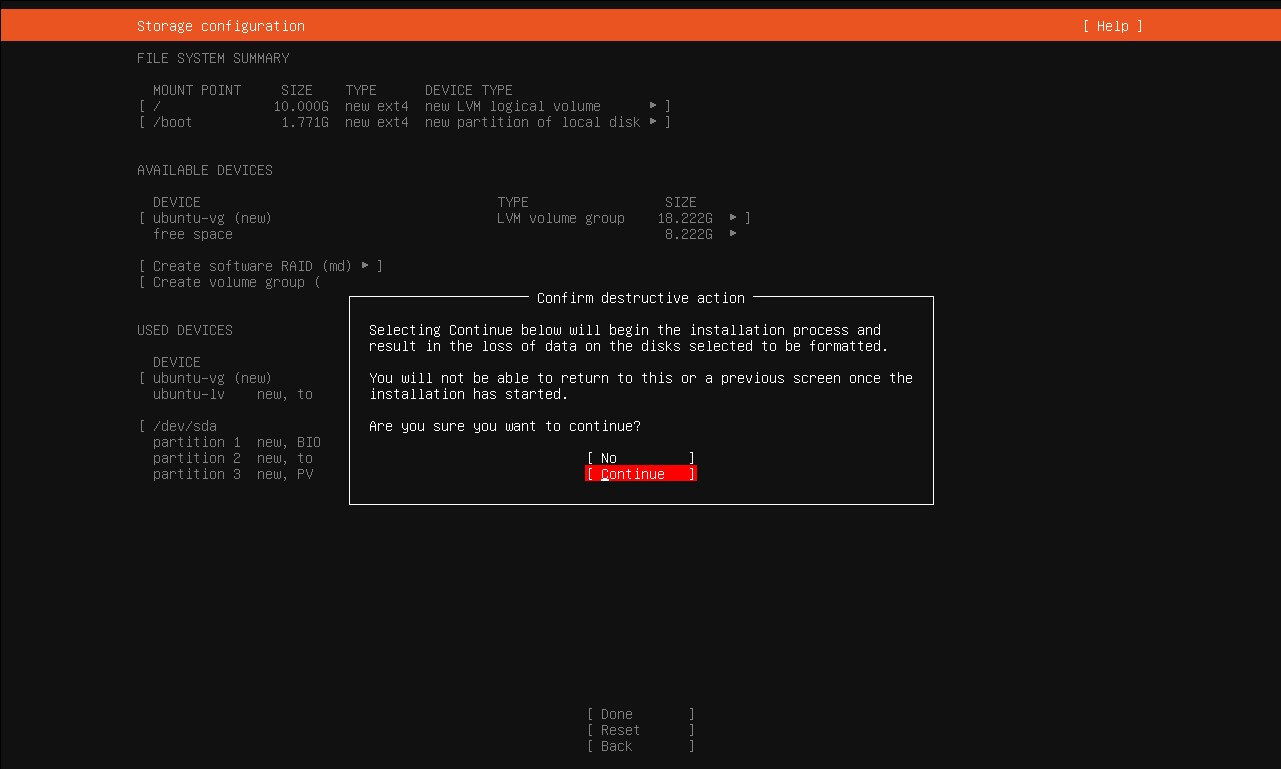Viewport: 1281px width, 769px height.
Task: Click Reset to revert storage changes
Action: 640,729
